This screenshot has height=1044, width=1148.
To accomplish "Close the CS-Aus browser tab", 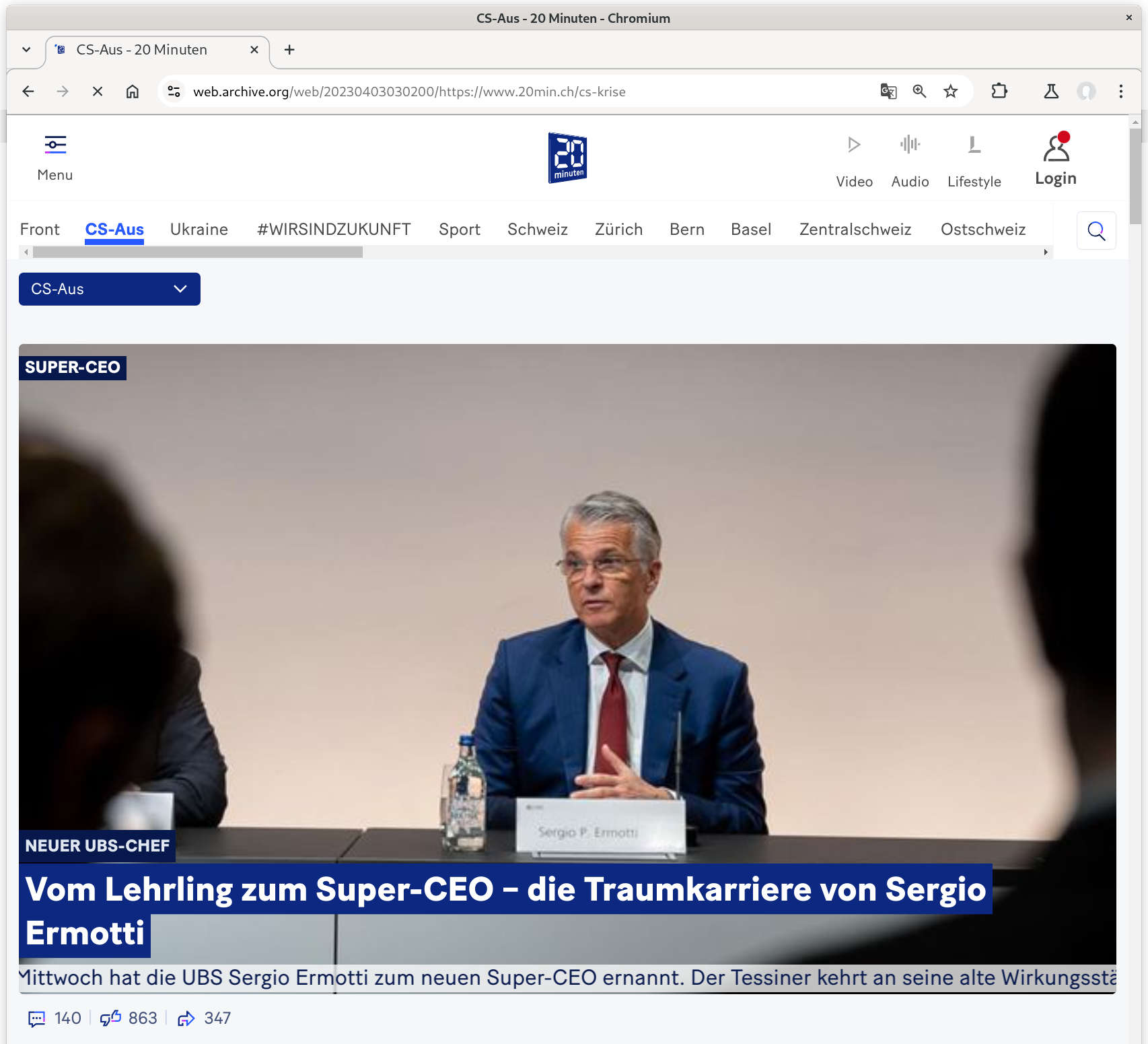I will click(254, 50).
